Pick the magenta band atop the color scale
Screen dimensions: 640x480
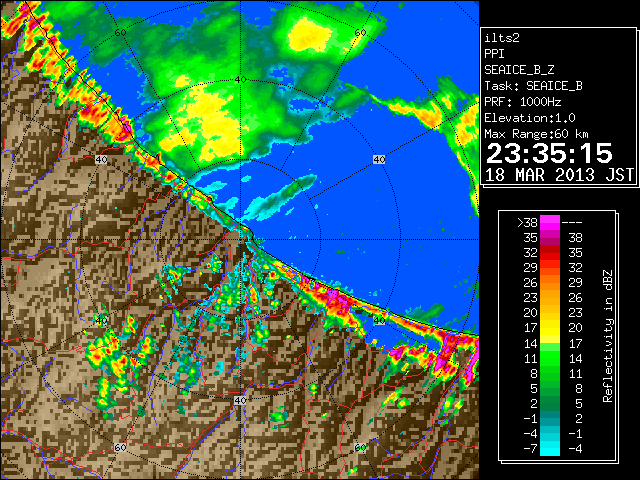(550, 222)
